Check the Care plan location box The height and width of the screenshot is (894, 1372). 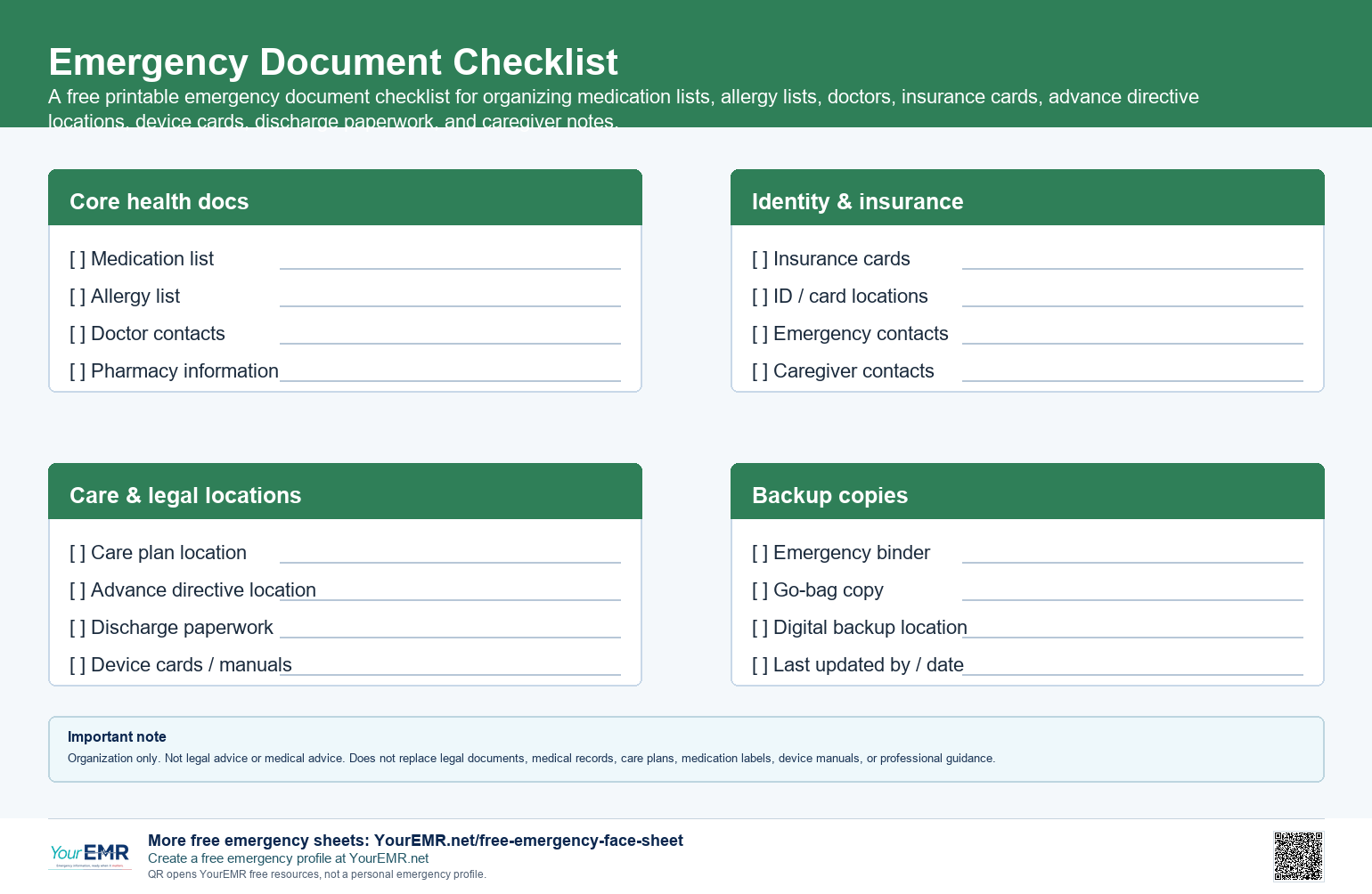click(78, 553)
